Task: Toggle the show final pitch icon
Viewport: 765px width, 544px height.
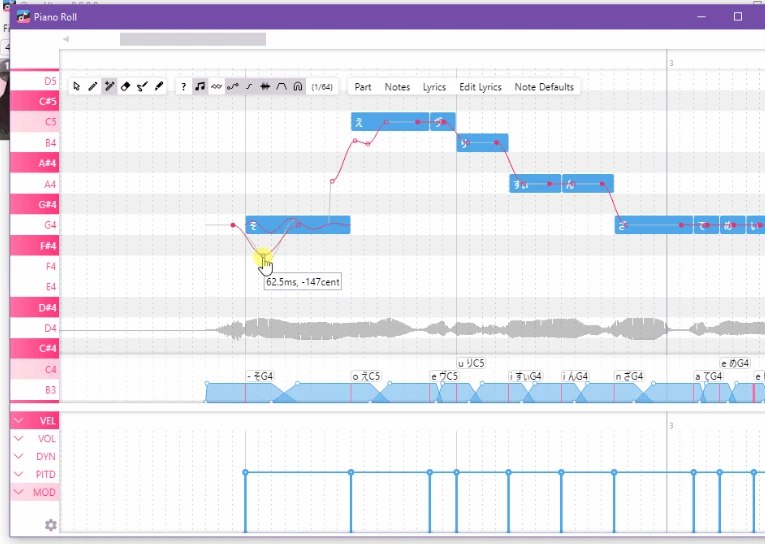Action: [249, 86]
